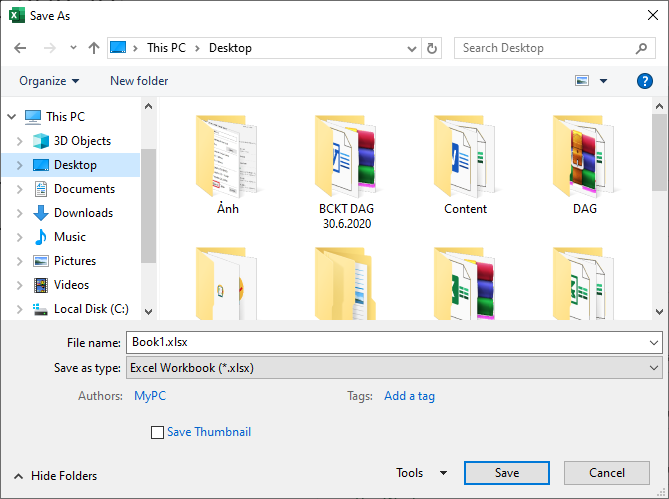Open the Help question mark button

click(645, 81)
